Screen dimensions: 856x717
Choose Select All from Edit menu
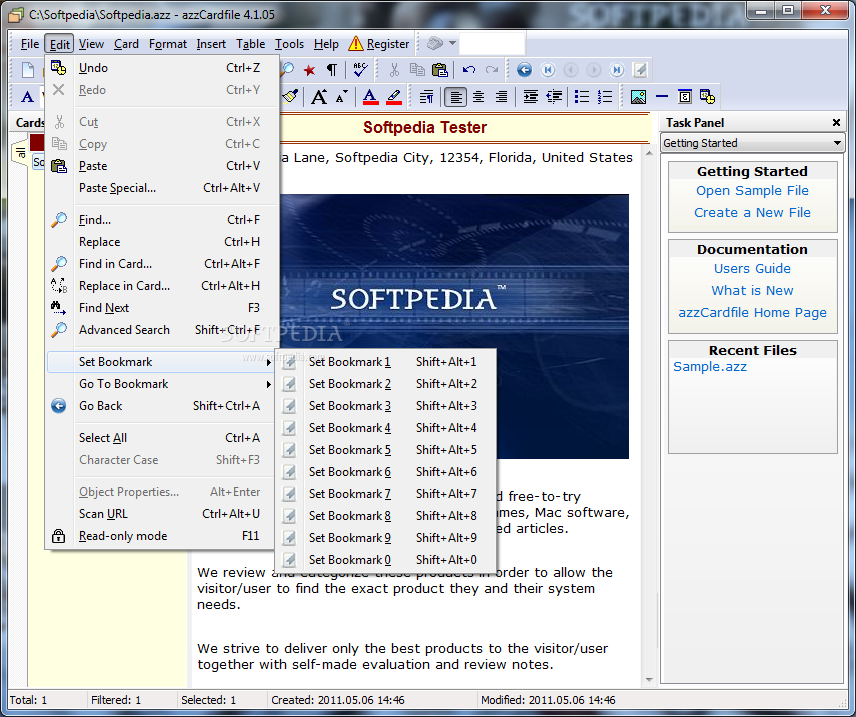coord(160,438)
